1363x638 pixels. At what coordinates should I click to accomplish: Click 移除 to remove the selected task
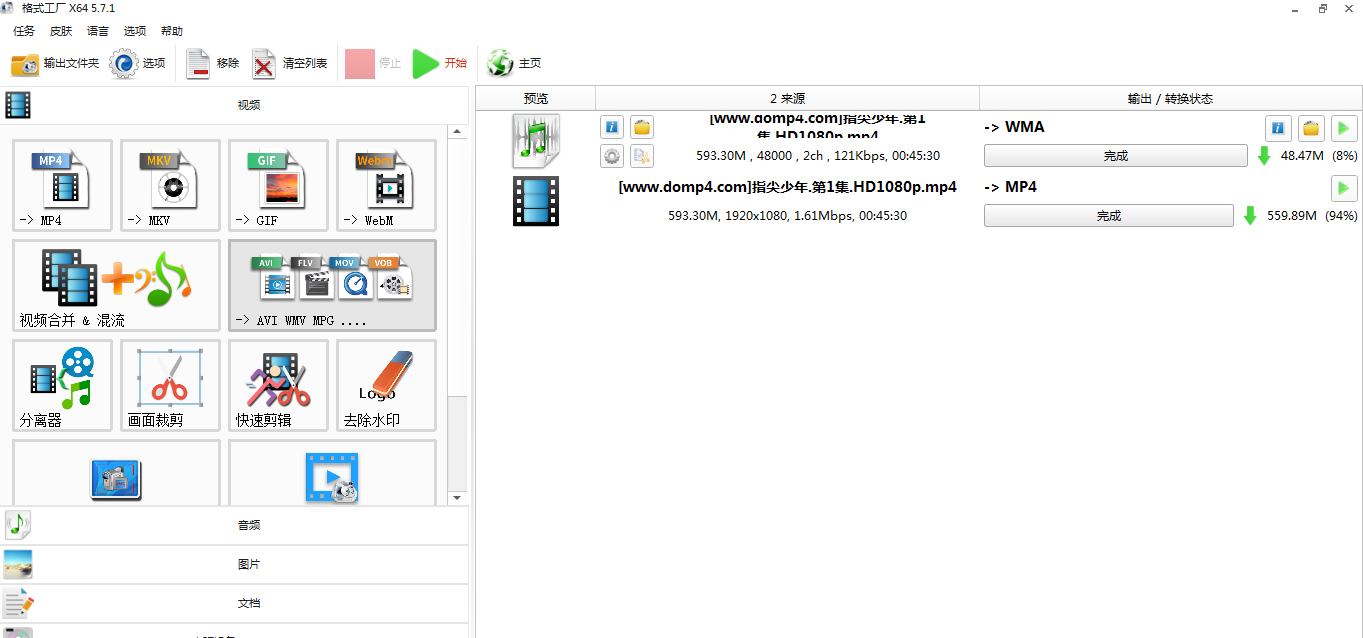point(213,64)
